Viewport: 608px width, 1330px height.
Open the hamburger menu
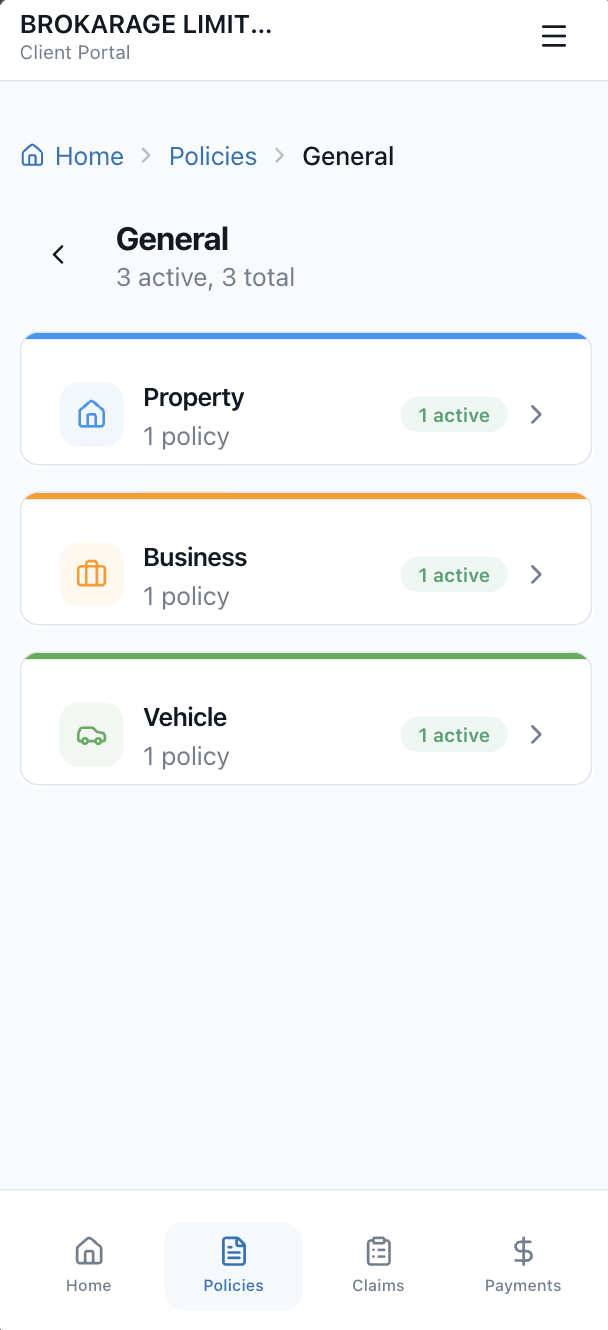[554, 36]
